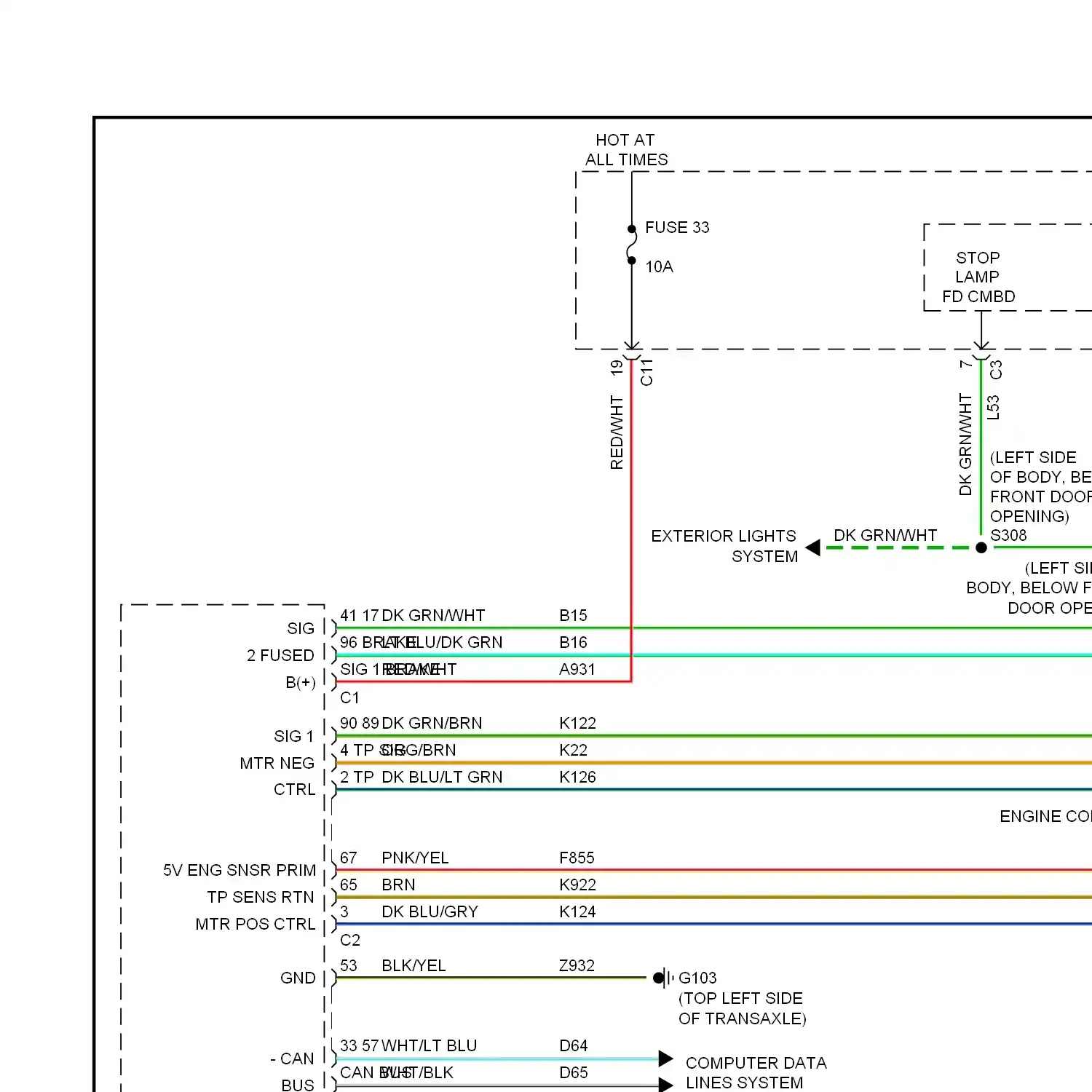The width and height of the screenshot is (1092, 1092).
Task: Click the "C2" connector label
Action: click(x=349, y=940)
